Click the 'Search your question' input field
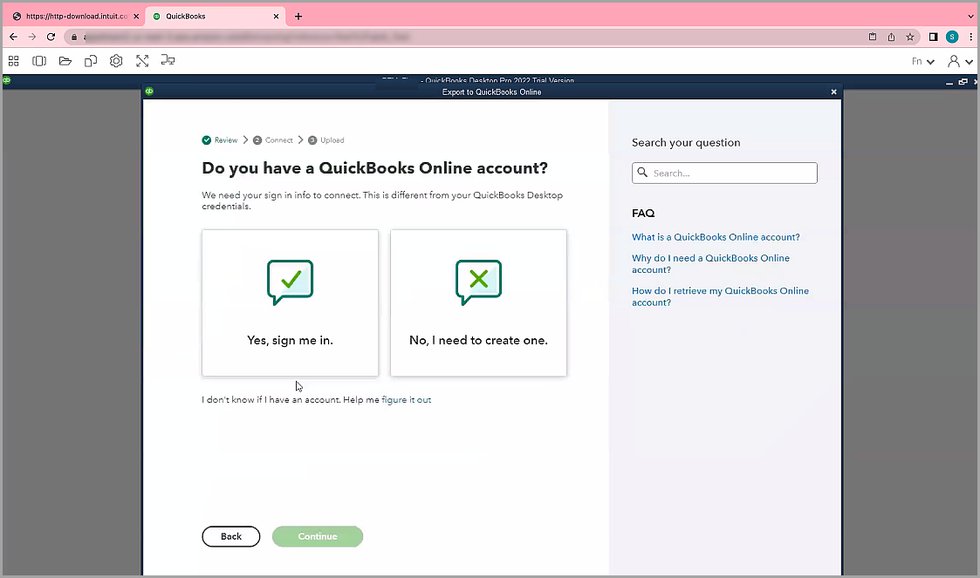Screen dimensions: 980x578 [724, 173]
